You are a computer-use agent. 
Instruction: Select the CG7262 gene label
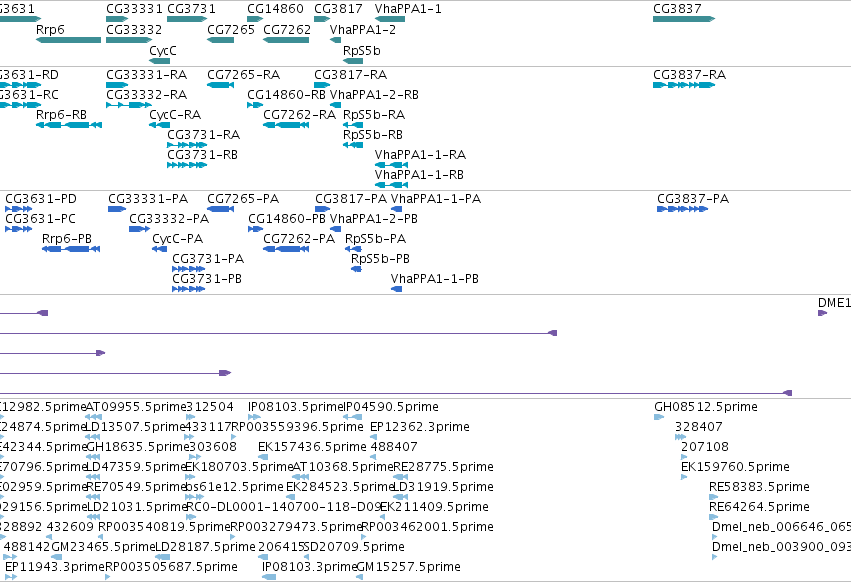pos(287,30)
